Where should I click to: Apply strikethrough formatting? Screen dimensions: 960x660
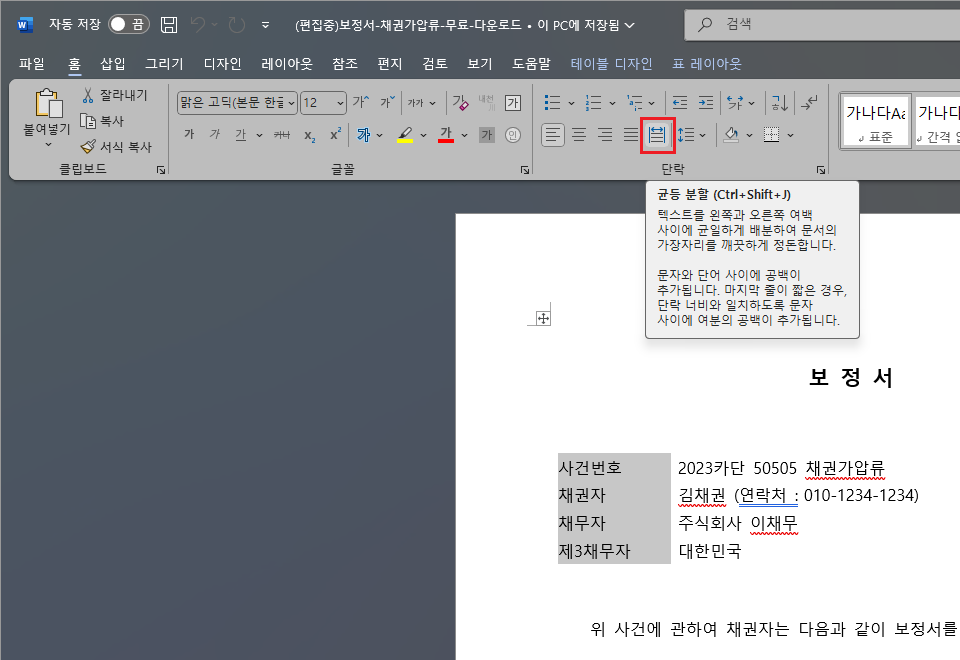pyautogui.click(x=281, y=133)
